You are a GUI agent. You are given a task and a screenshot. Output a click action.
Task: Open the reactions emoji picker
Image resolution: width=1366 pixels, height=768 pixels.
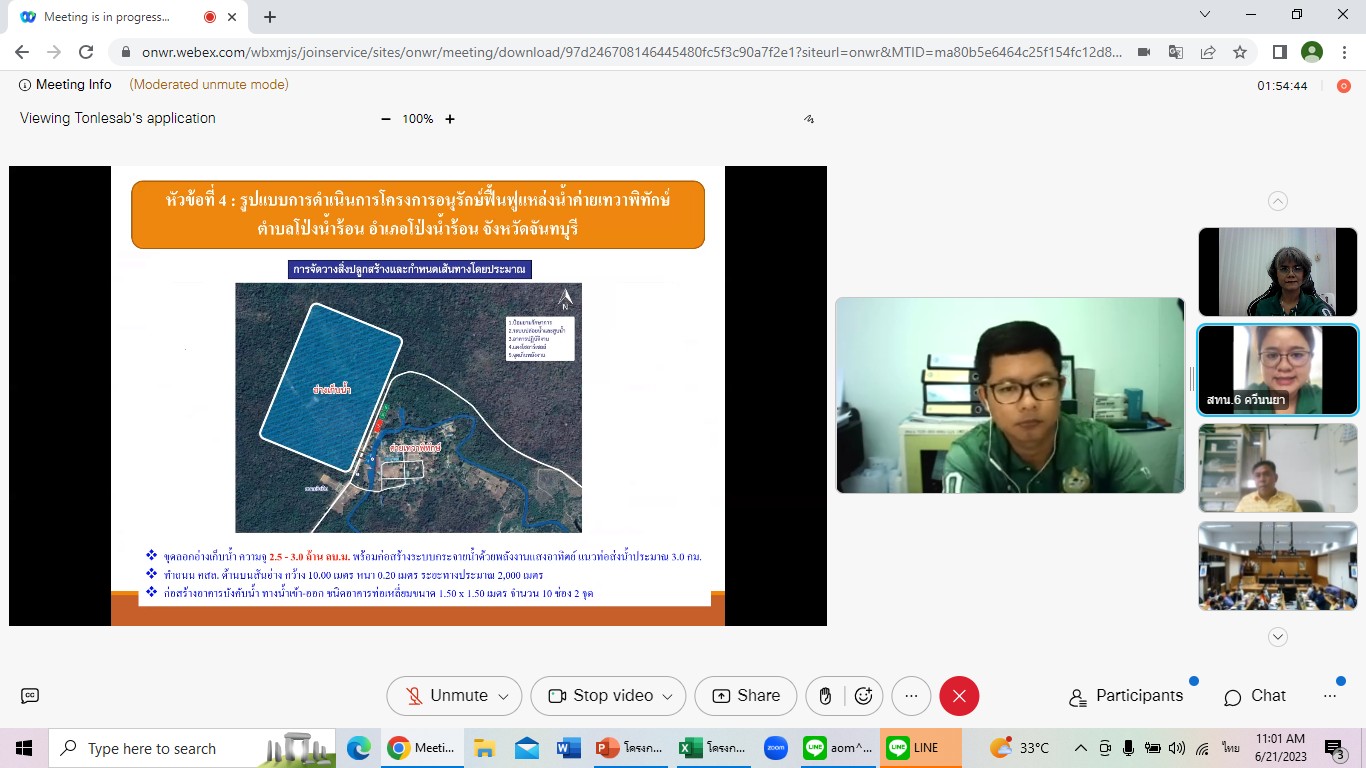864,696
